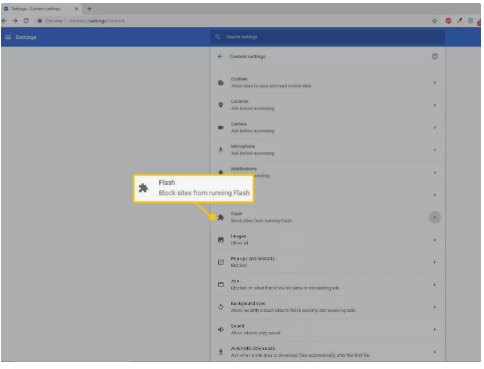Click the Search settings field
Image resolution: width=484 pixels, height=369 pixels.
[327, 37]
